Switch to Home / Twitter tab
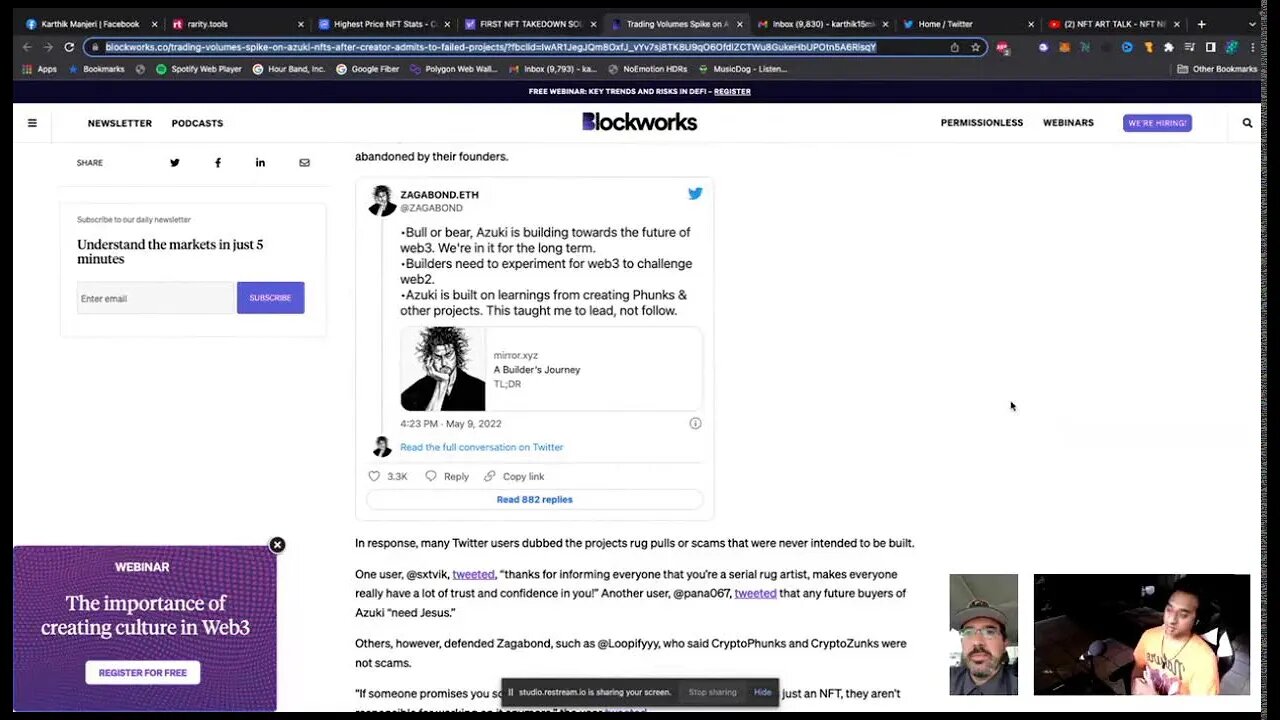The image size is (1280, 720). (x=966, y=24)
